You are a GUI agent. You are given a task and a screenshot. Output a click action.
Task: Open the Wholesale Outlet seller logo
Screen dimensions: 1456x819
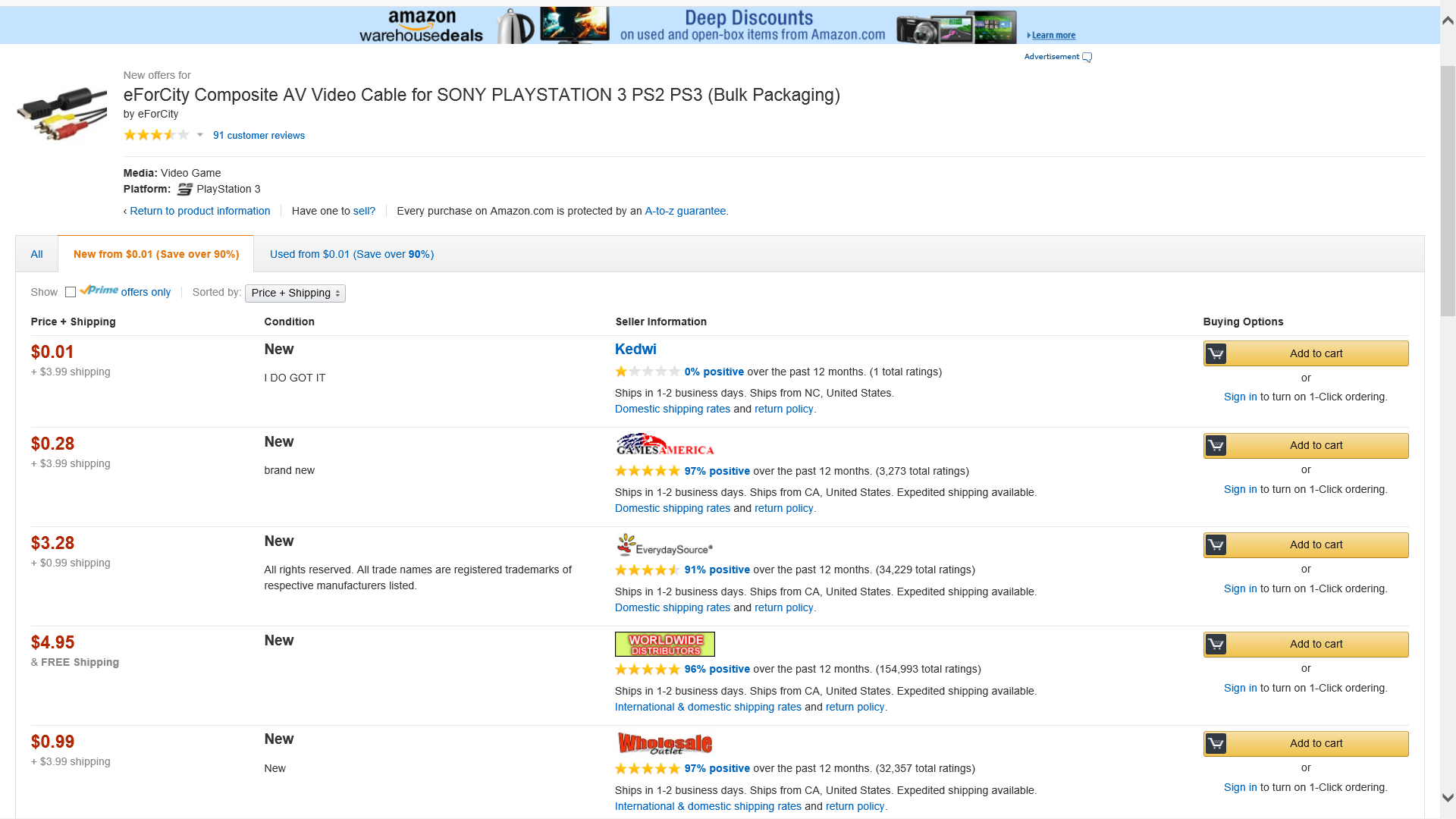point(665,743)
